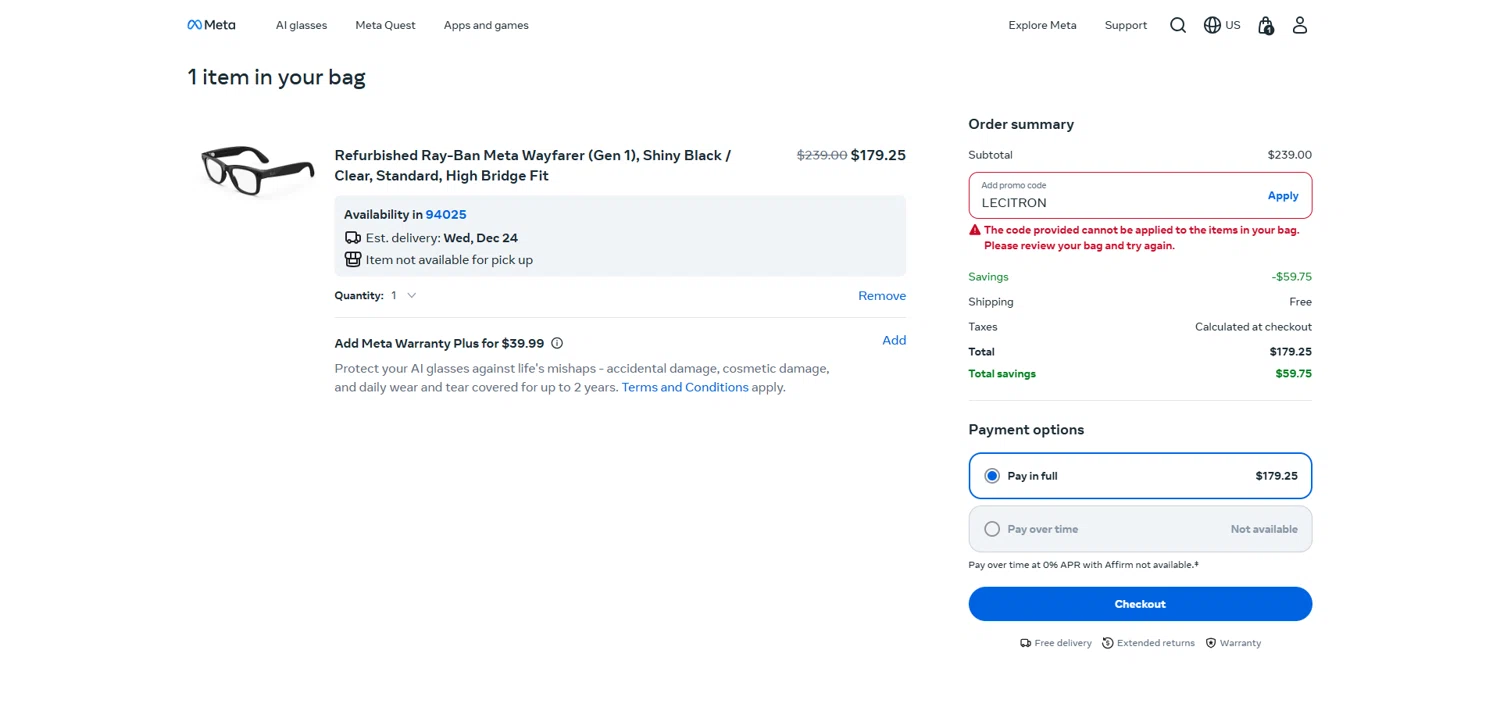Click the '1 item in your bag' heading
Image resolution: width=1500 pixels, height=718 pixels.
tap(277, 77)
